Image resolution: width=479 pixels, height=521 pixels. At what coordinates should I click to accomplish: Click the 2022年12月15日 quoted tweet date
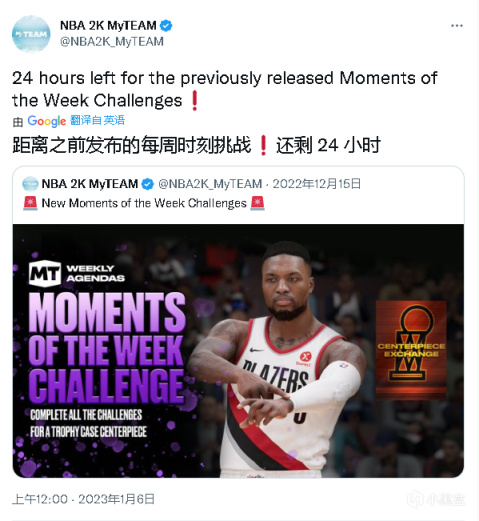point(317,184)
